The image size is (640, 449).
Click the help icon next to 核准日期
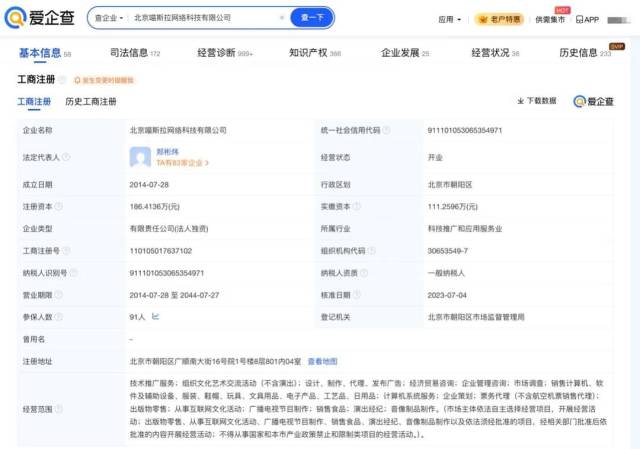pos(356,295)
